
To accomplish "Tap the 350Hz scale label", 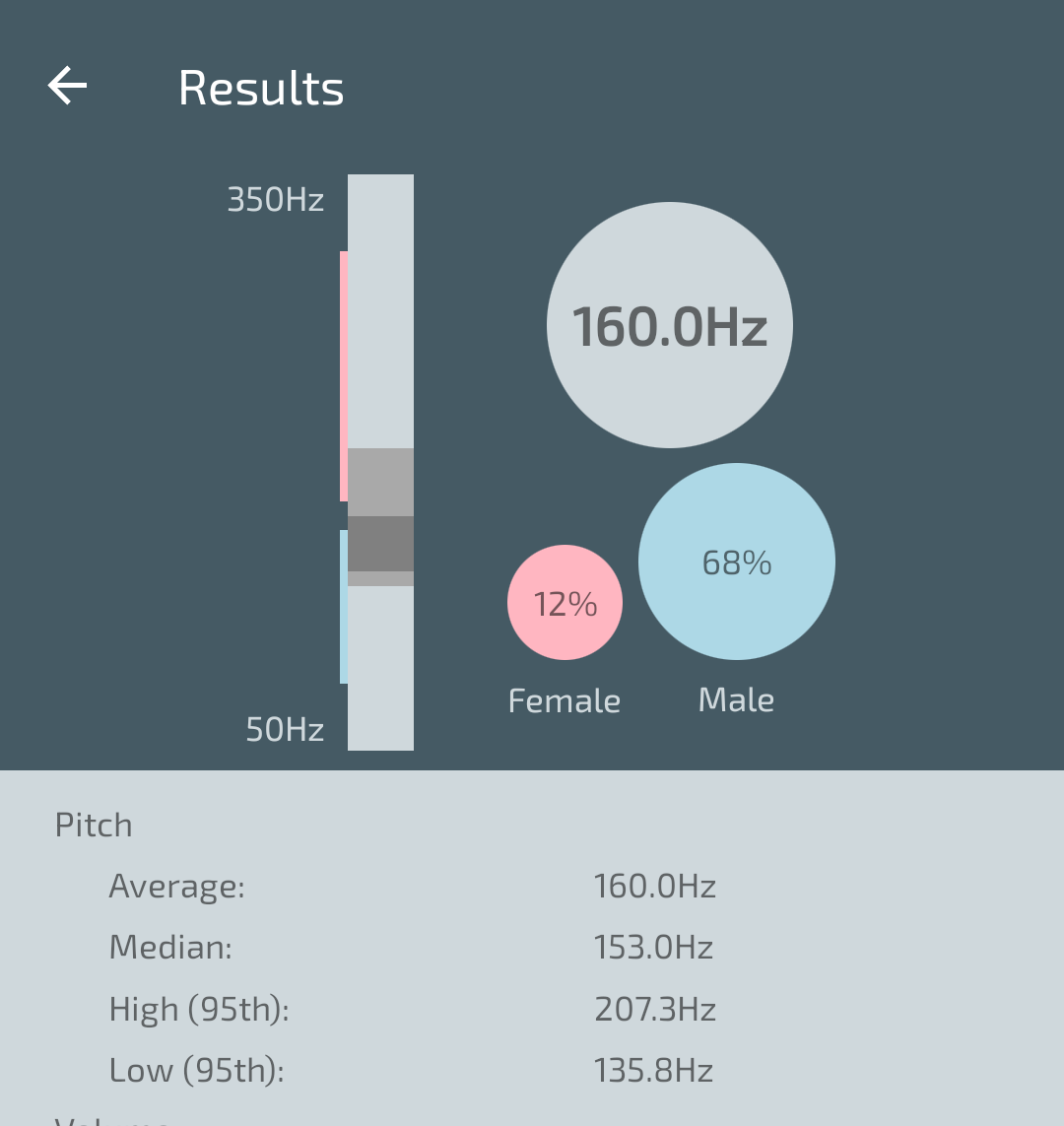I will click(x=276, y=199).
